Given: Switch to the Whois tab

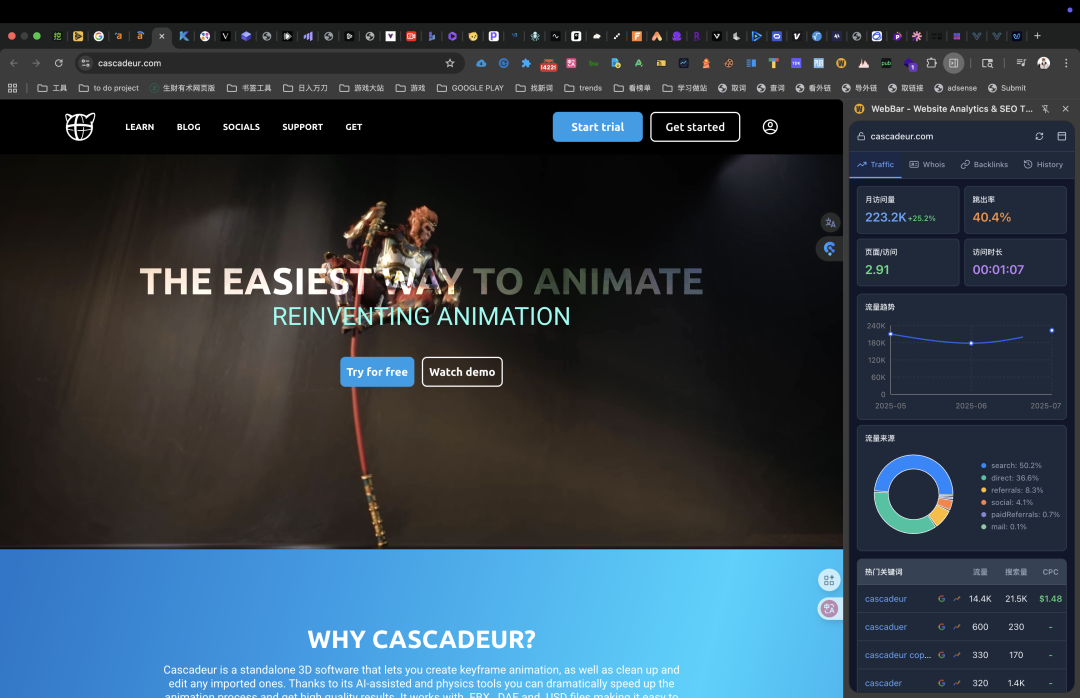Looking at the screenshot, I should click(x=927, y=165).
